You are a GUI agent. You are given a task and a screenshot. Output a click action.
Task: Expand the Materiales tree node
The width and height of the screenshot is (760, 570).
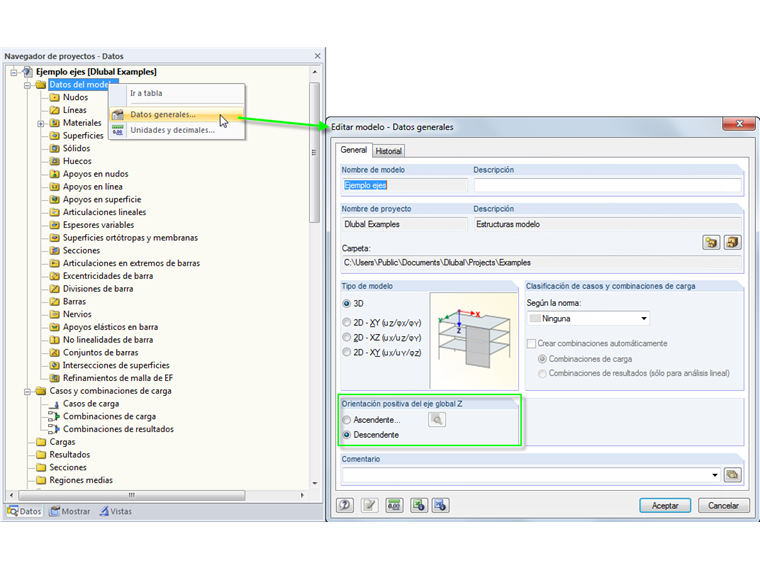point(41,123)
